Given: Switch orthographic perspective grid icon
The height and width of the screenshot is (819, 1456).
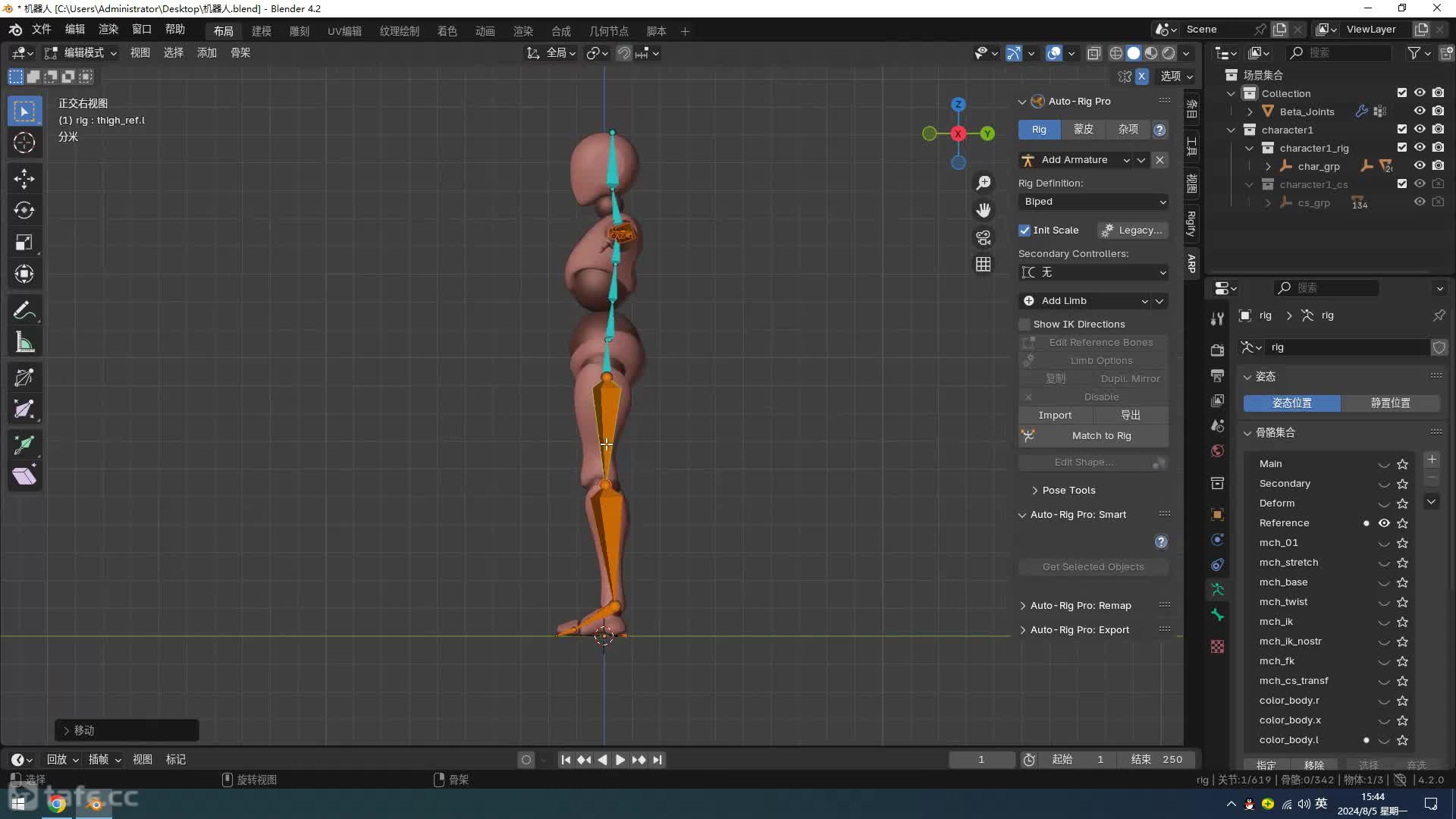Looking at the screenshot, I should [x=984, y=264].
